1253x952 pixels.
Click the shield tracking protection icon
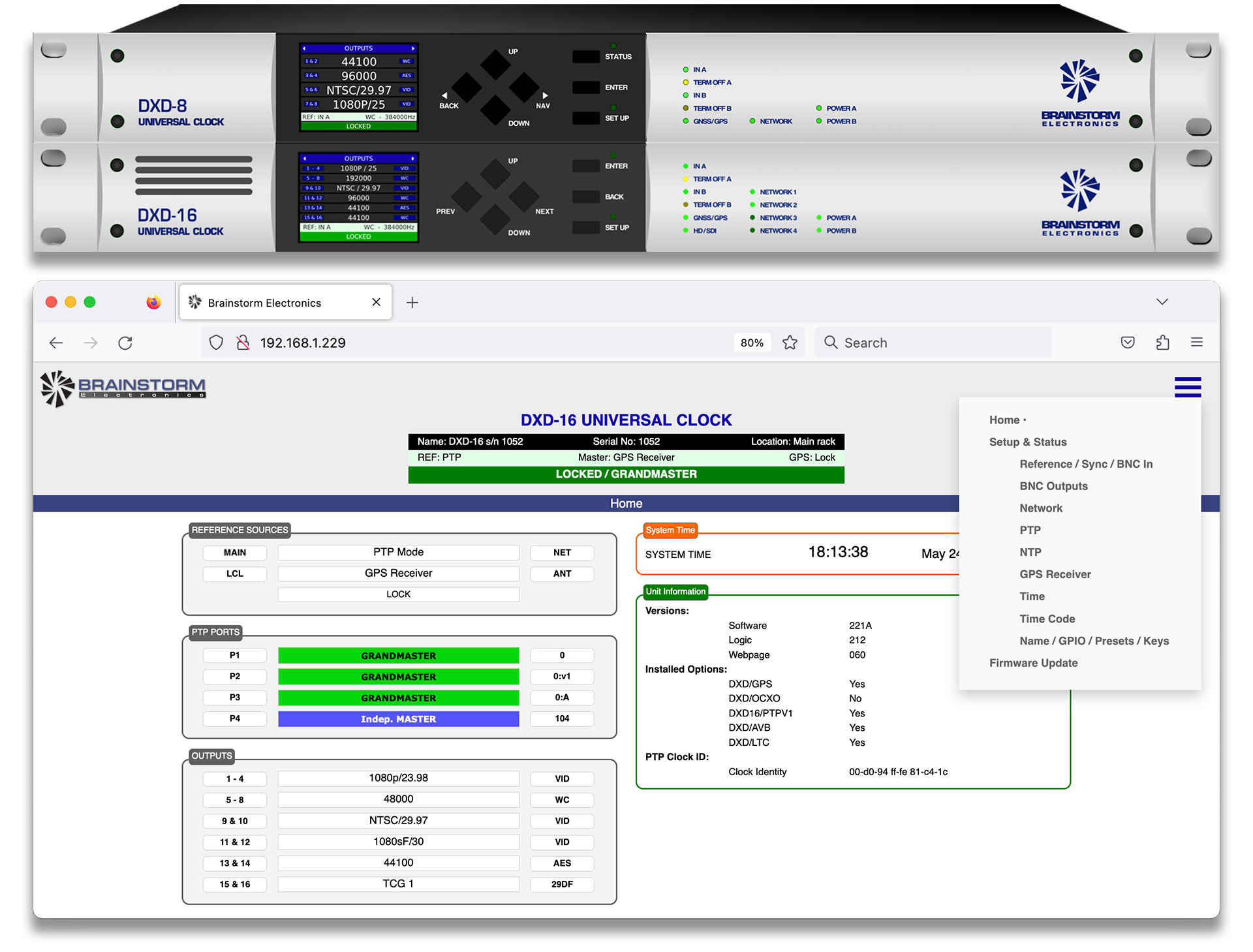tap(216, 343)
